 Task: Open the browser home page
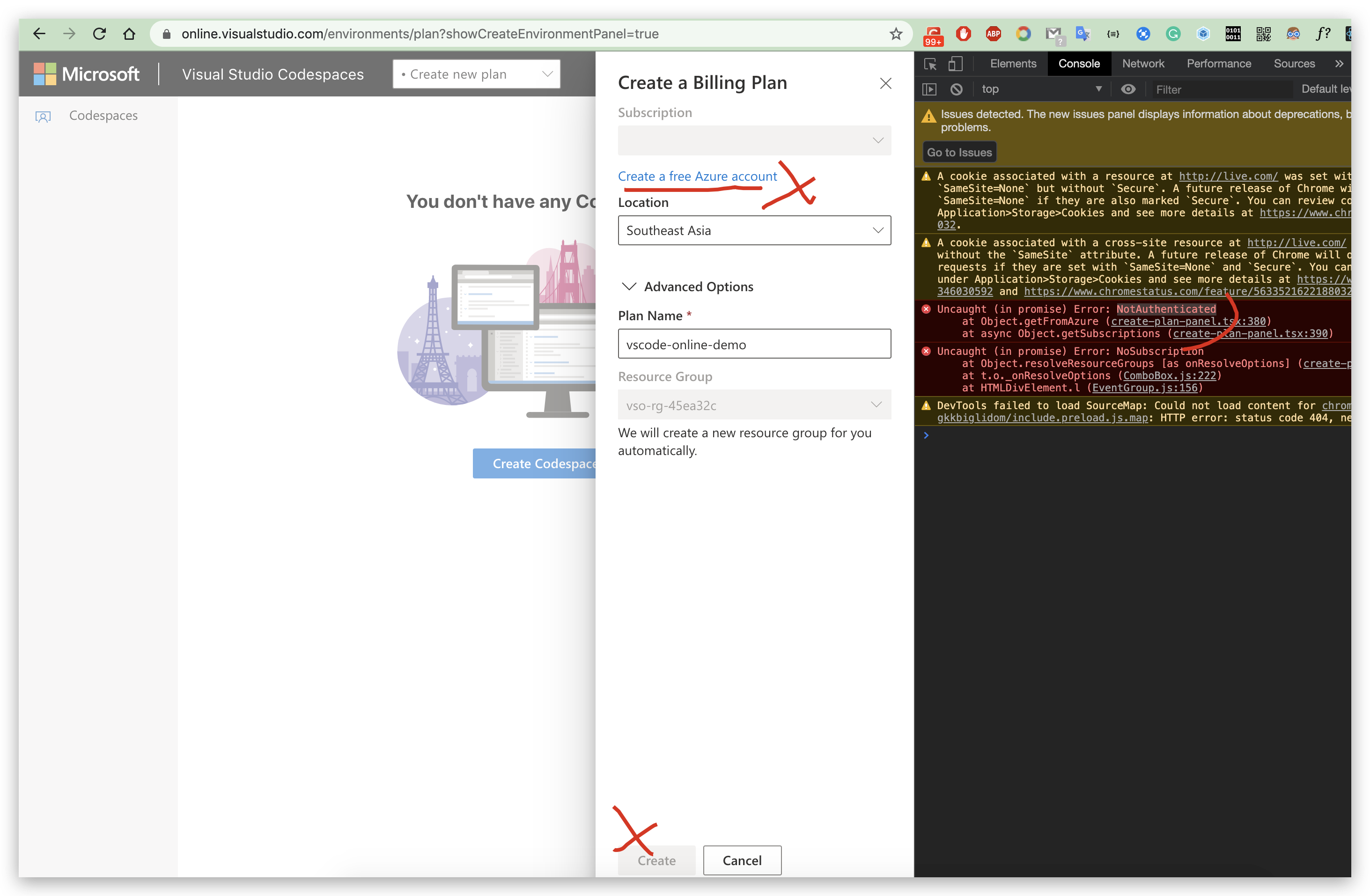[x=129, y=34]
